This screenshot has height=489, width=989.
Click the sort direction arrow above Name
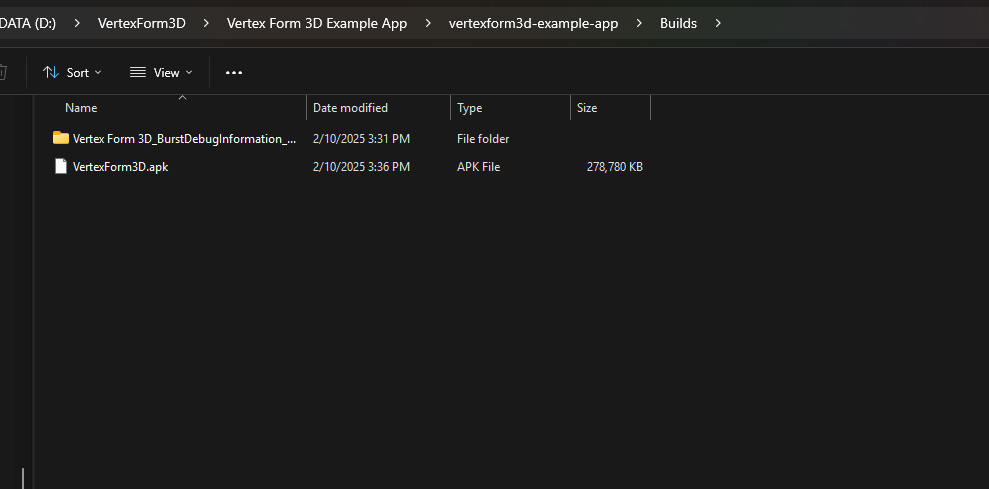[182, 97]
